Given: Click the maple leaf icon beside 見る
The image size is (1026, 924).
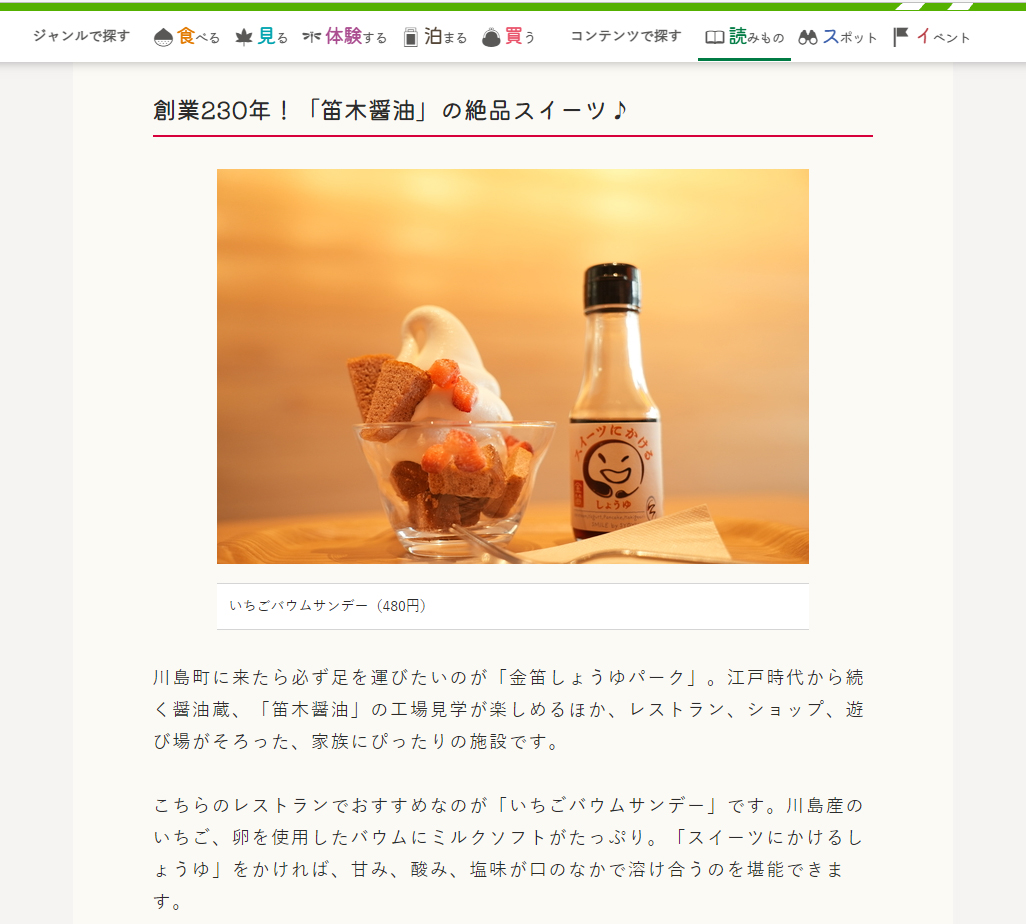Looking at the screenshot, I should click(x=243, y=37).
